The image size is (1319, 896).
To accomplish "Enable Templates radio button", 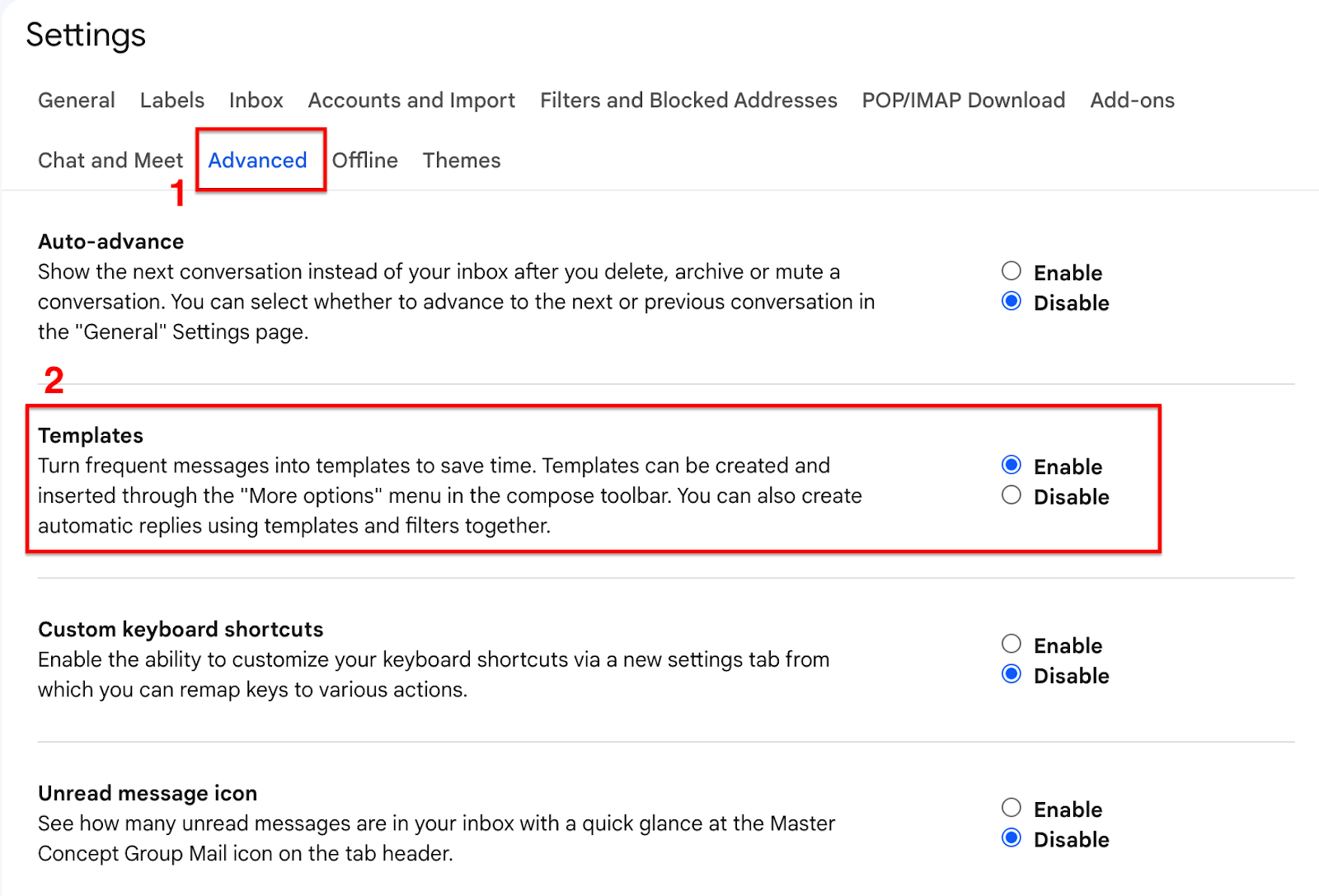I will [x=1012, y=465].
